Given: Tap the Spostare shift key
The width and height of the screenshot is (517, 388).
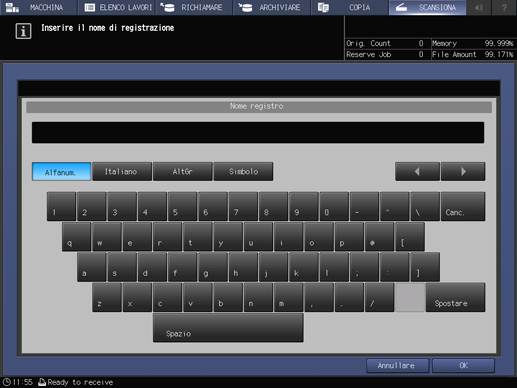Looking at the screenshot, I should pyautogui.click(x=456, y=297).
